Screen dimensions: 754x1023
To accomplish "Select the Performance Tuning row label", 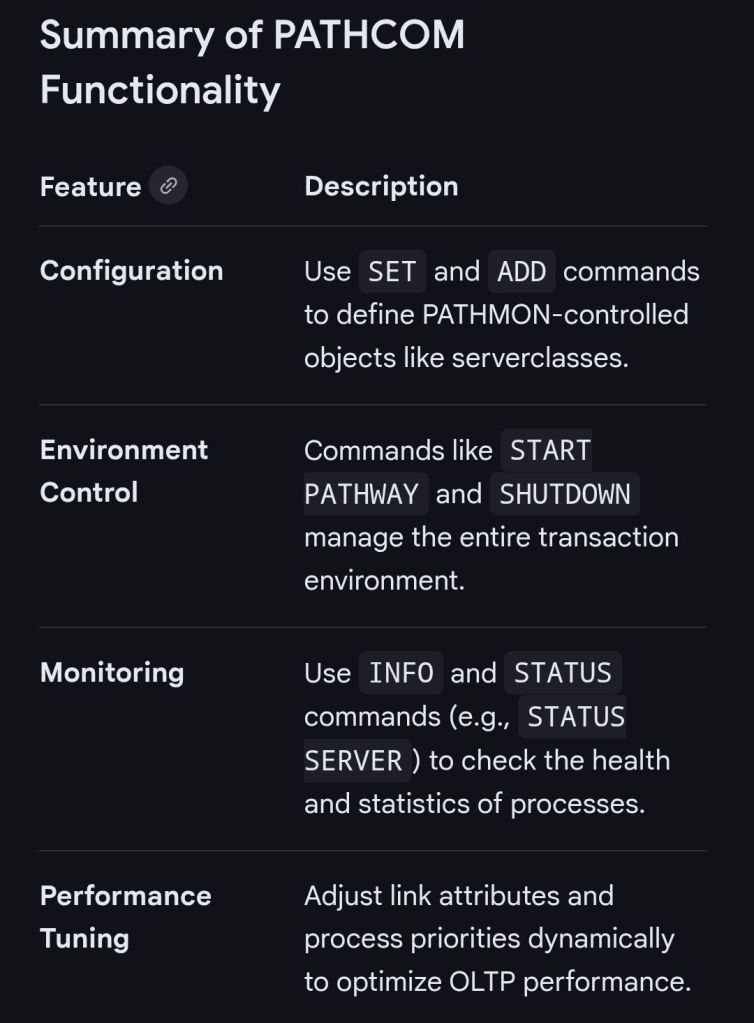I will click(x=125, y=917).
